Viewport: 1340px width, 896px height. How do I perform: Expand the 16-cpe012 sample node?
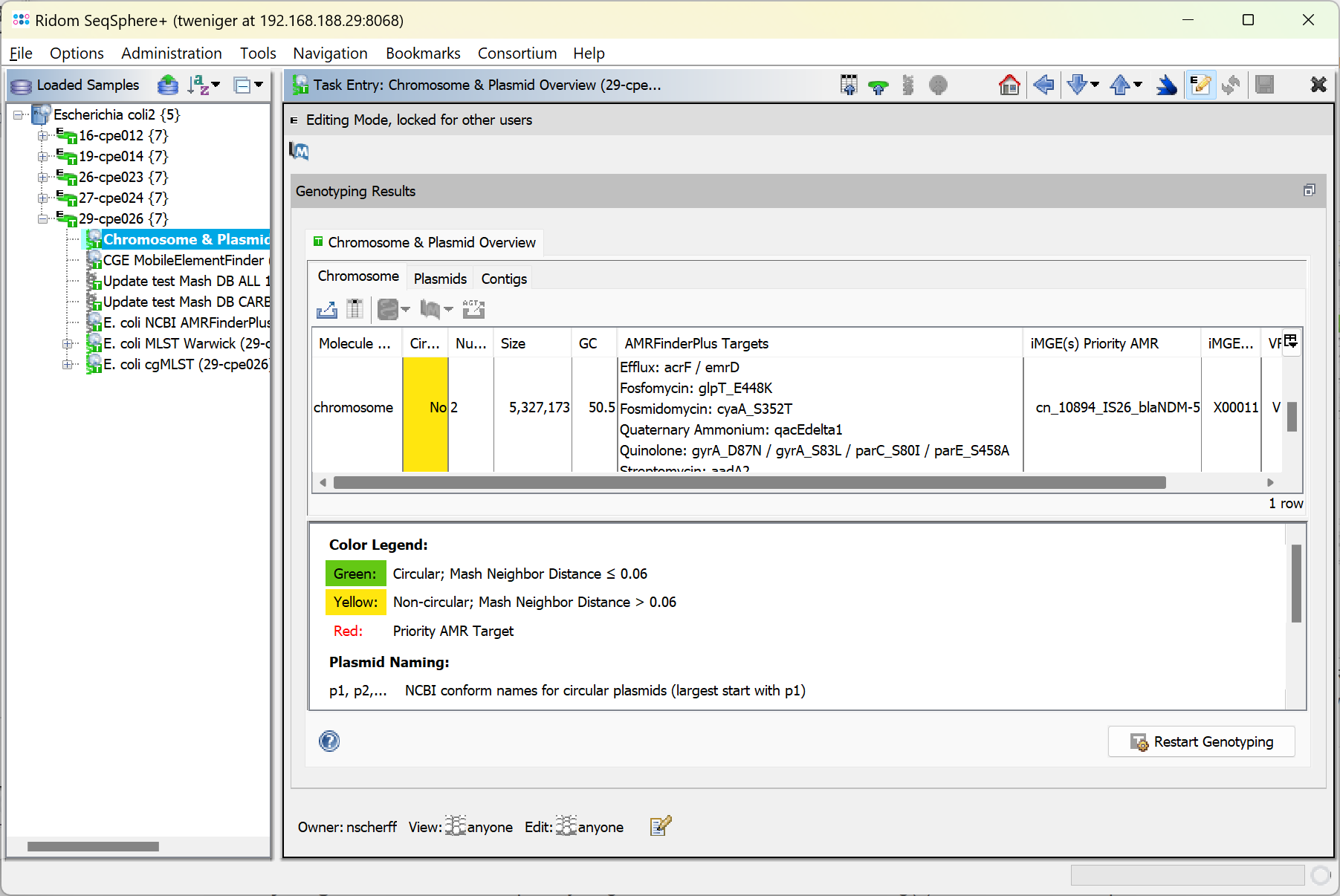point(43,136)
